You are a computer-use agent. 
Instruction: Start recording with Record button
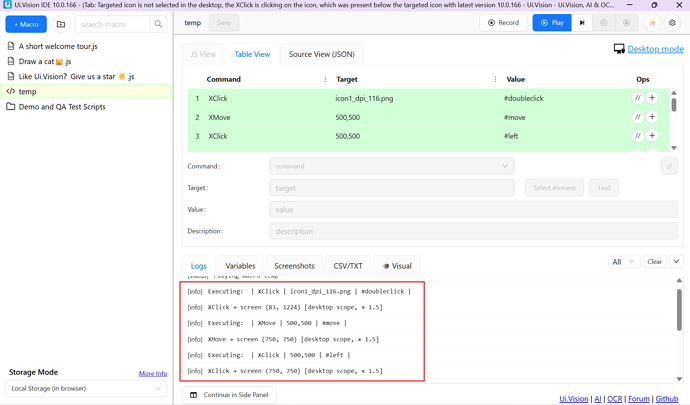[x=503, y=23]
